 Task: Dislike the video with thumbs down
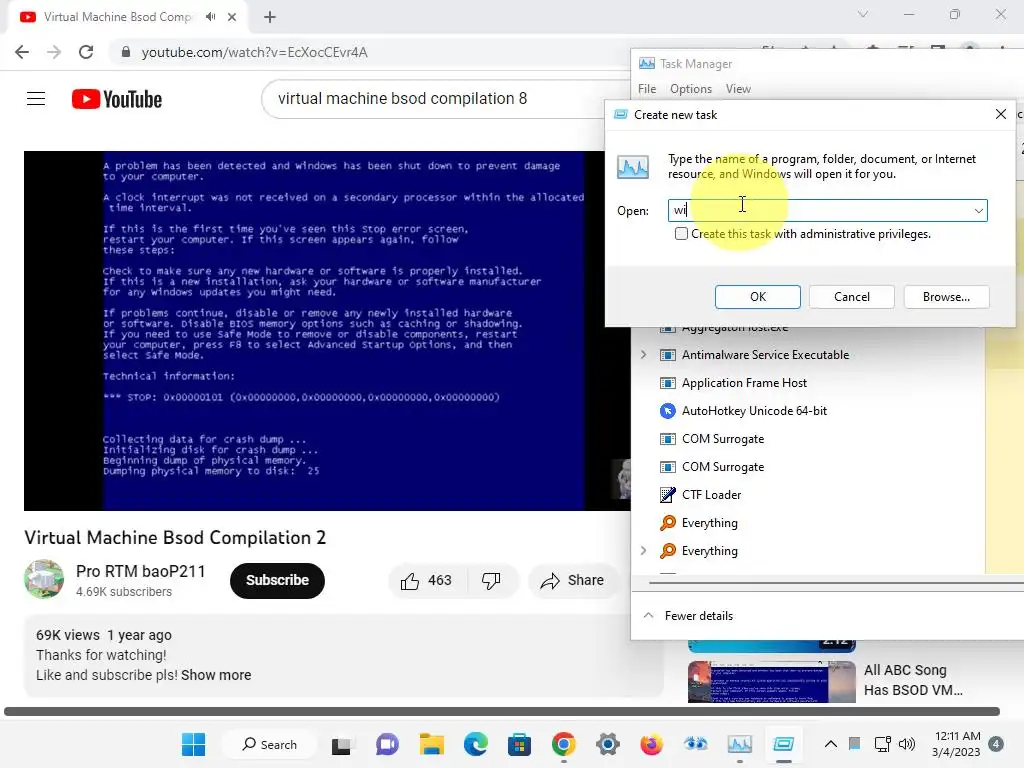pyautogui.click(x=491, y=581)
